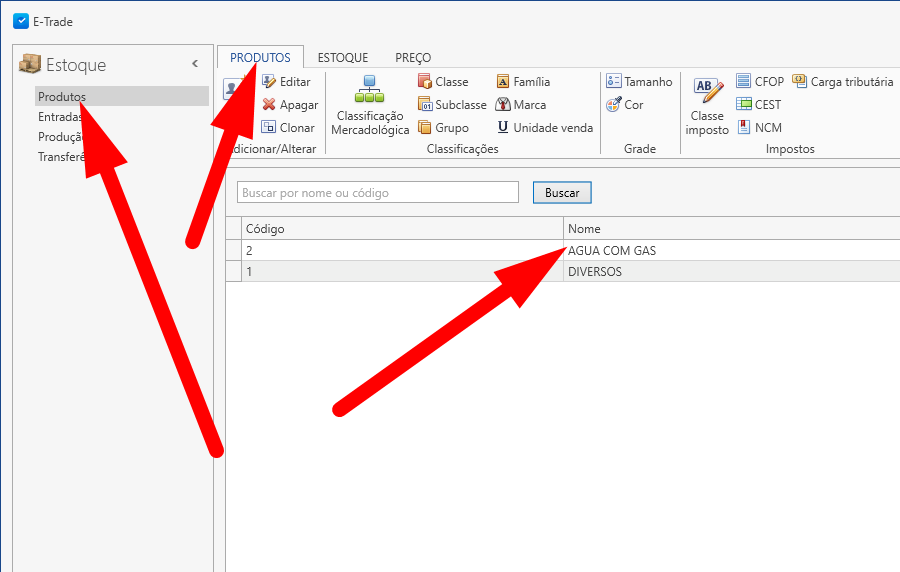Select the AGUA COM GAS row

(611, 251)
